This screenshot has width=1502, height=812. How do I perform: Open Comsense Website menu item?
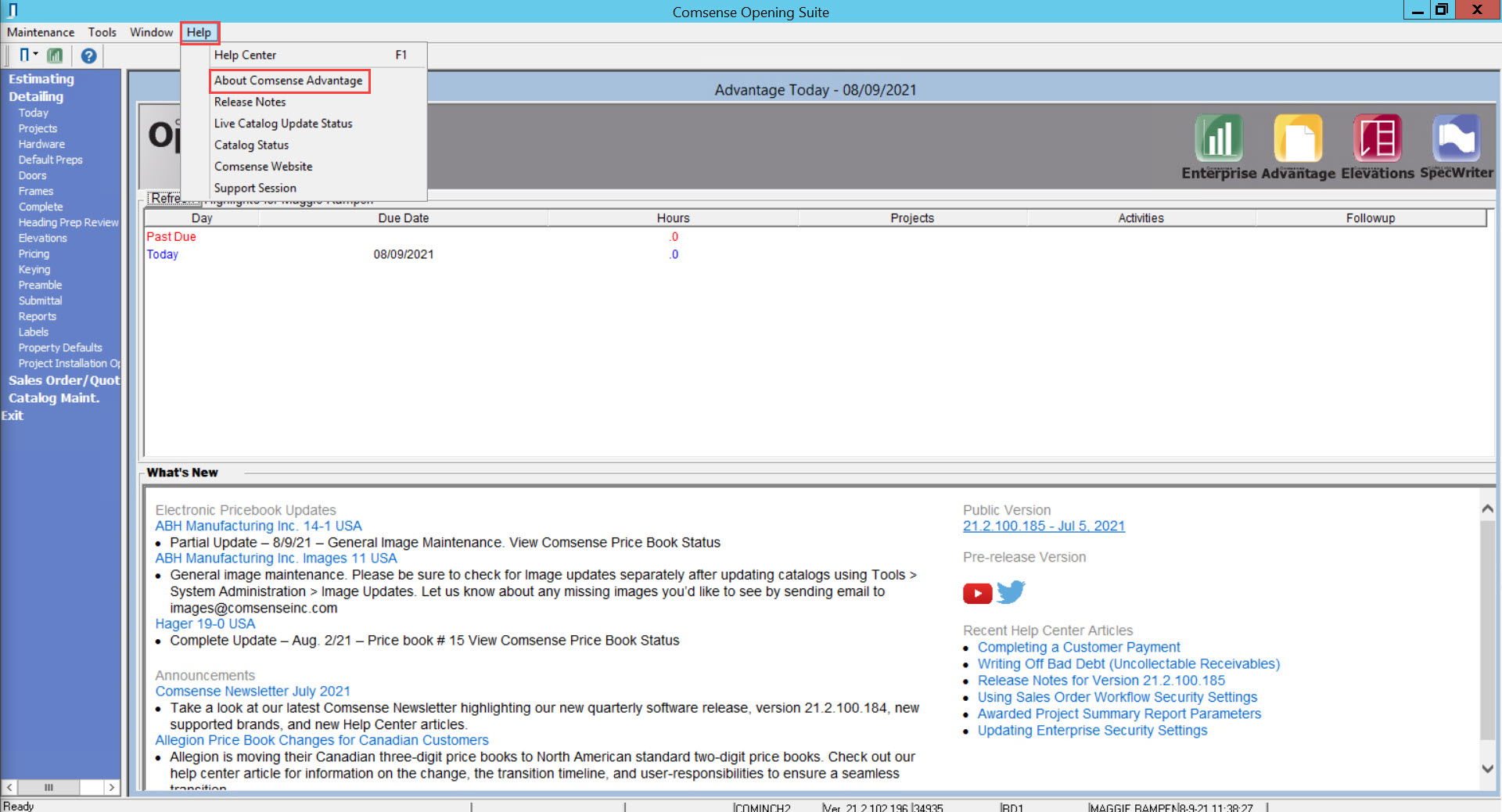click(x=264, y=167)
